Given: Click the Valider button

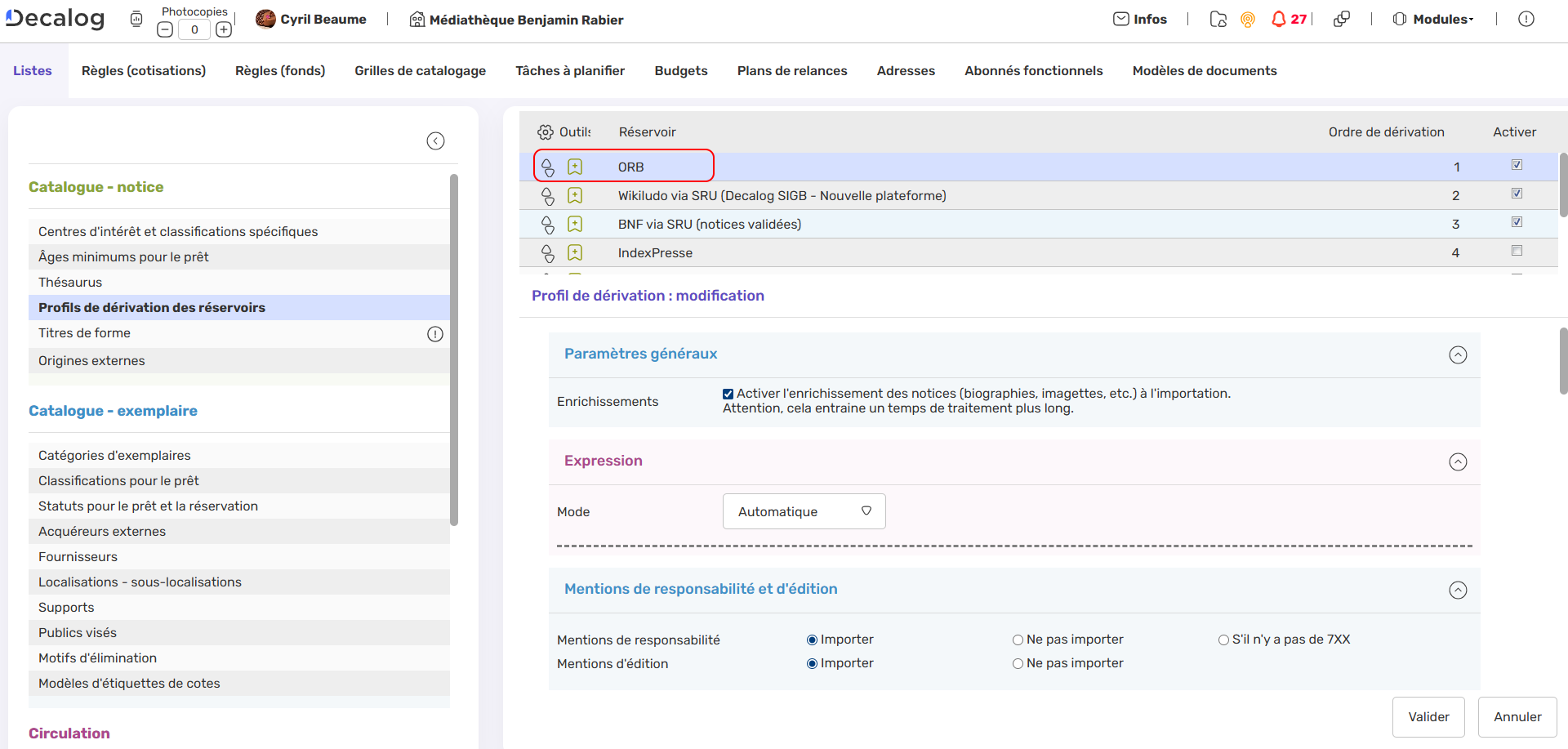Looking at the screenshot, I should tap(1428, 716).
